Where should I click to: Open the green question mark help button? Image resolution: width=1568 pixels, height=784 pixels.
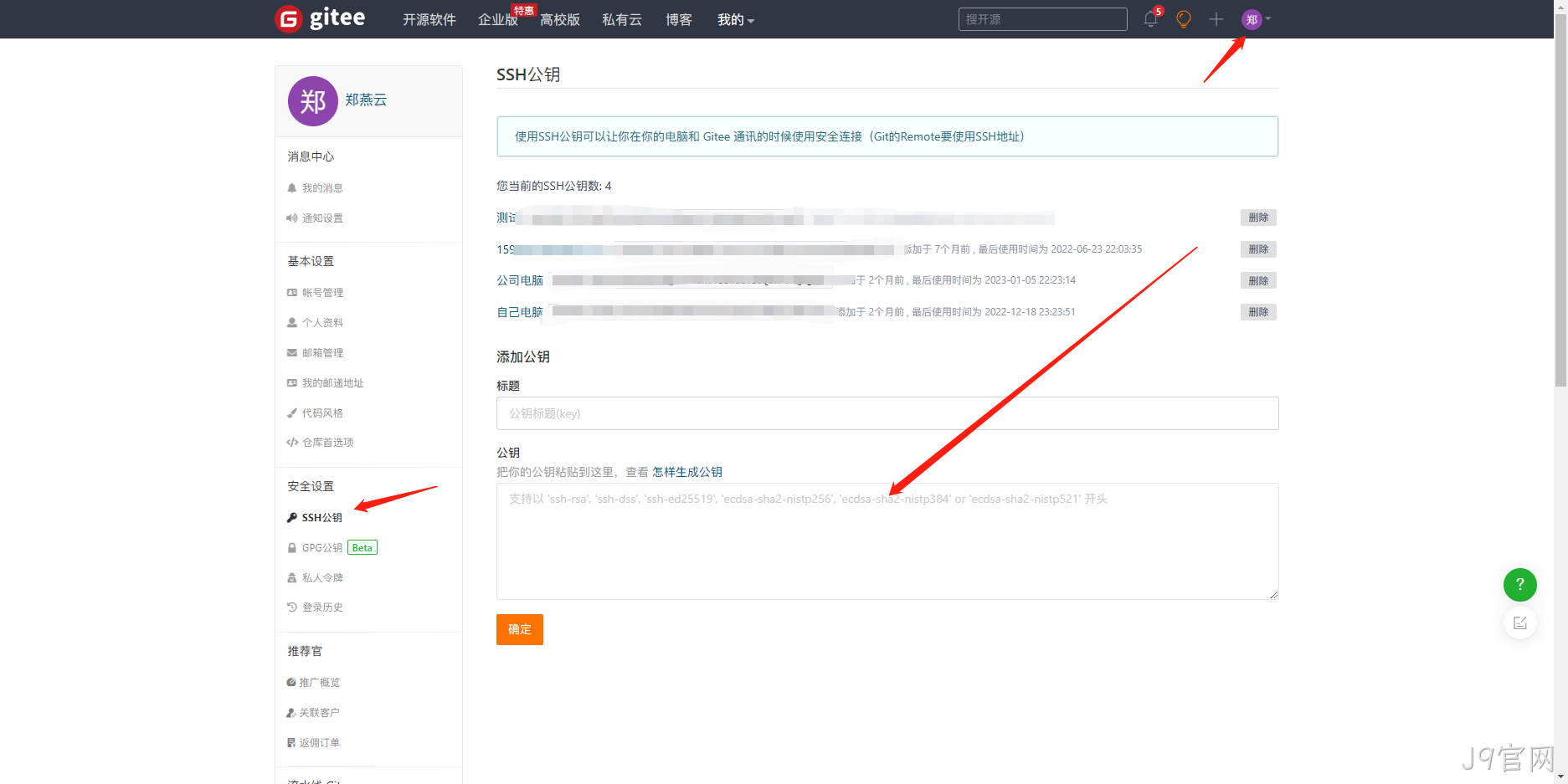(1520, 585)
